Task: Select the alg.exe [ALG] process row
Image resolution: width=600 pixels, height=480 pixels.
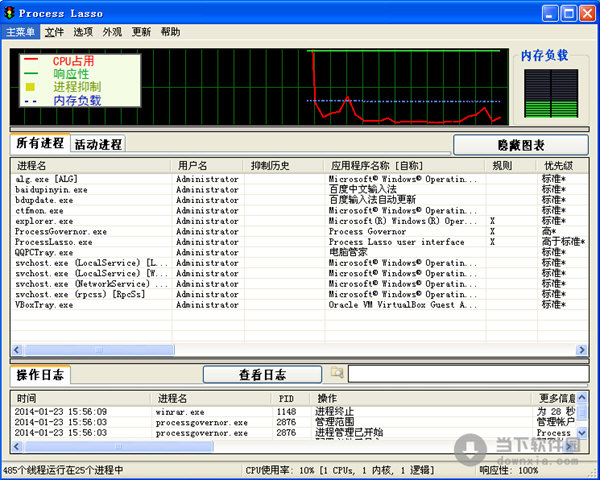Action: click(300, 179)
